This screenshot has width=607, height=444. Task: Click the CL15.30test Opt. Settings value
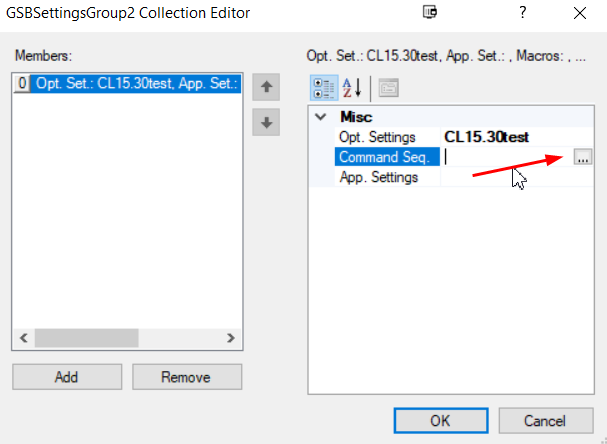pyautogui.click(x=487, y=137)
